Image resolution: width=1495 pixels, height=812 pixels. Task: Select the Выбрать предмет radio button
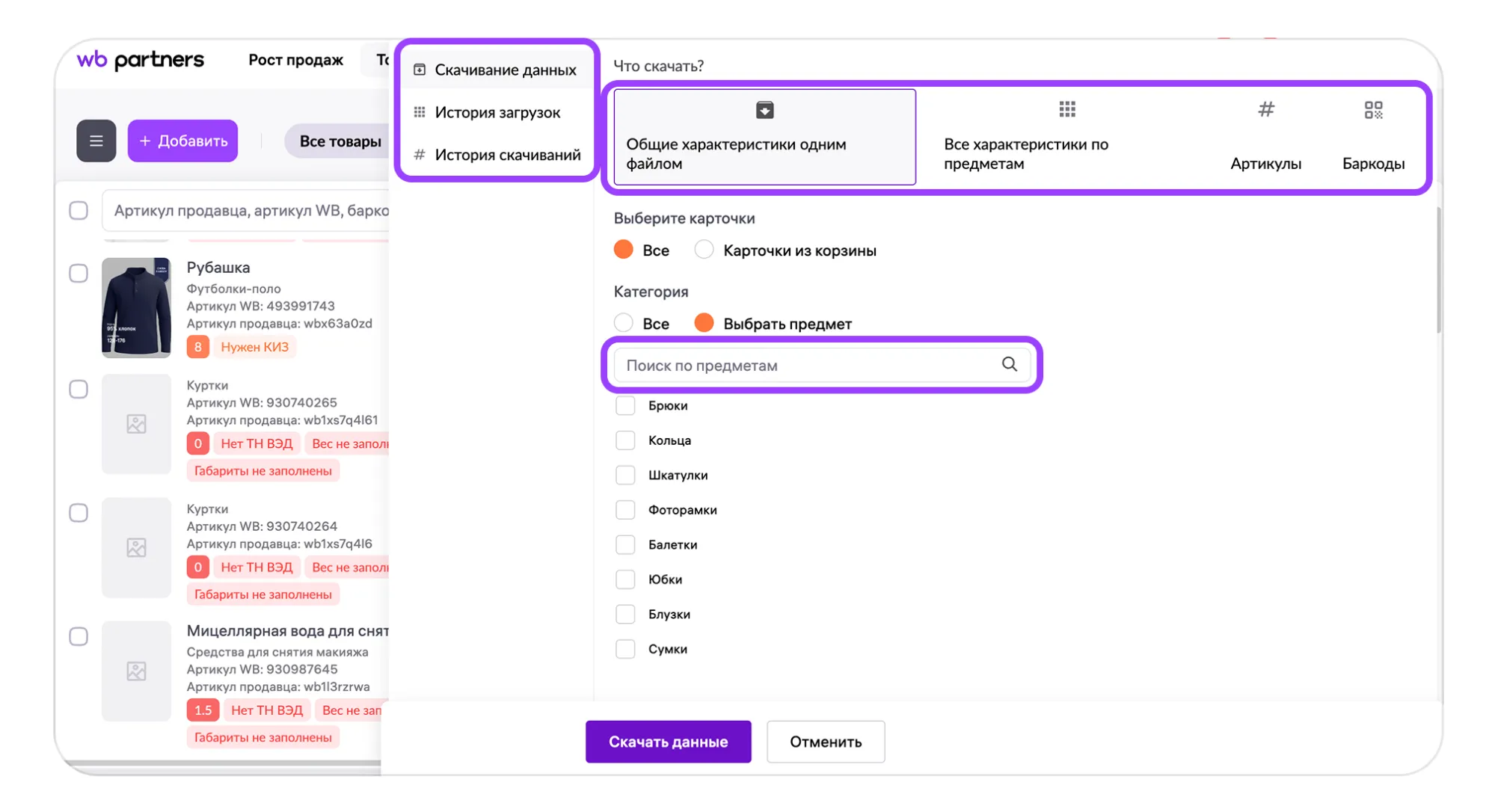(703, 323)
